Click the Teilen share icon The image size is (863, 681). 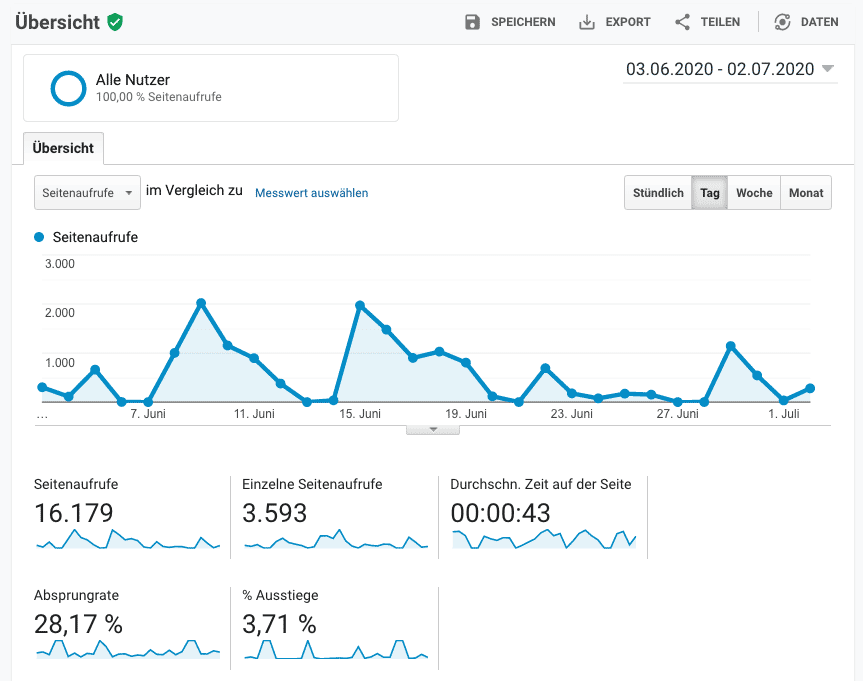[x=683, y=22]
